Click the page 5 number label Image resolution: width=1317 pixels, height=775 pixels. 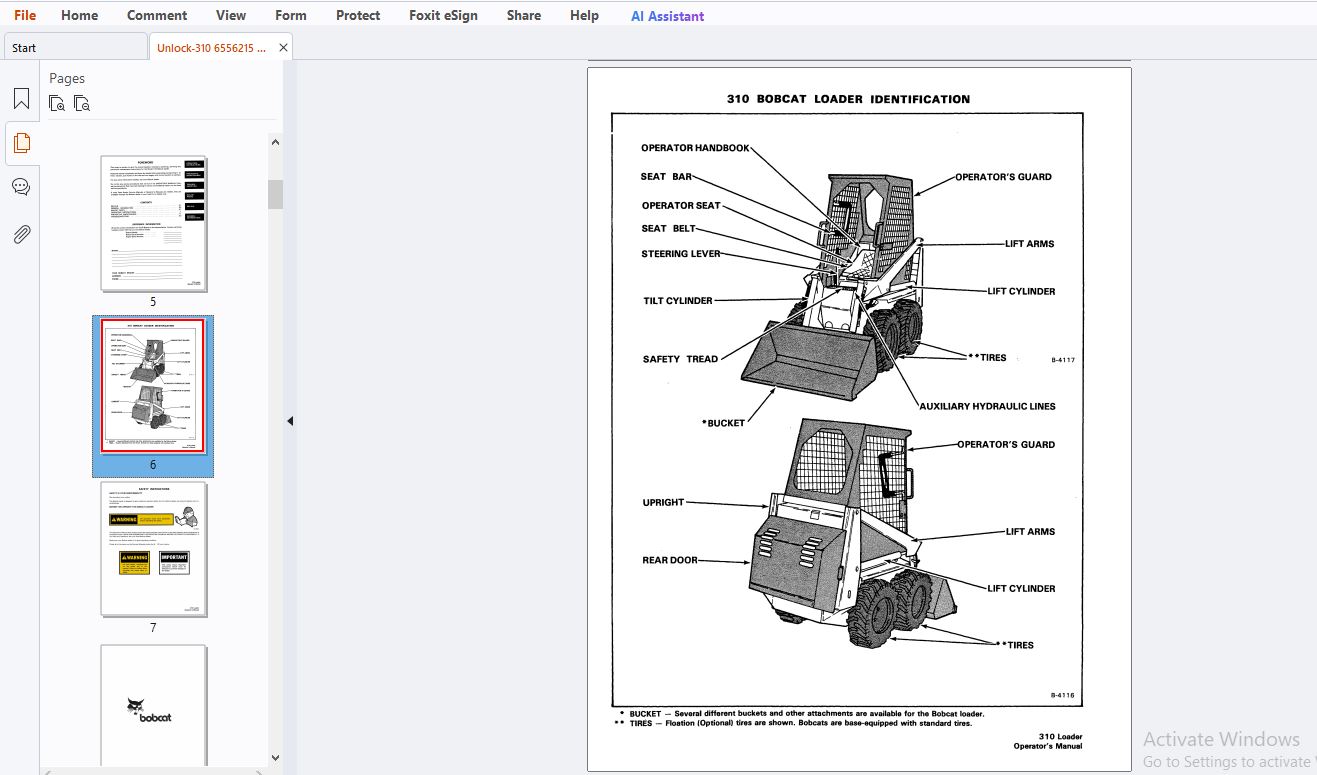(153, 301)
